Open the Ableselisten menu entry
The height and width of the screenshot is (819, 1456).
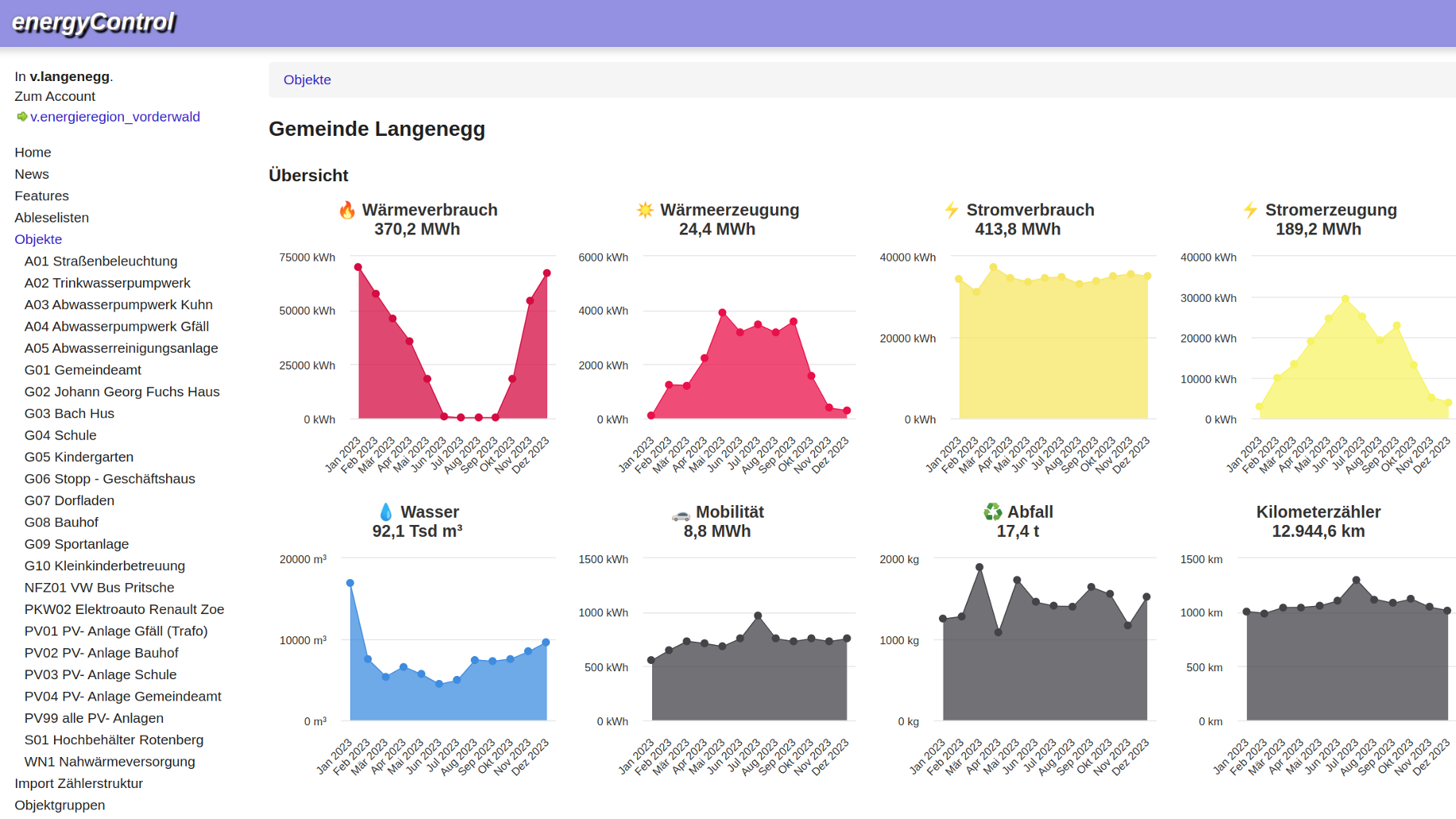pos(52,218)
